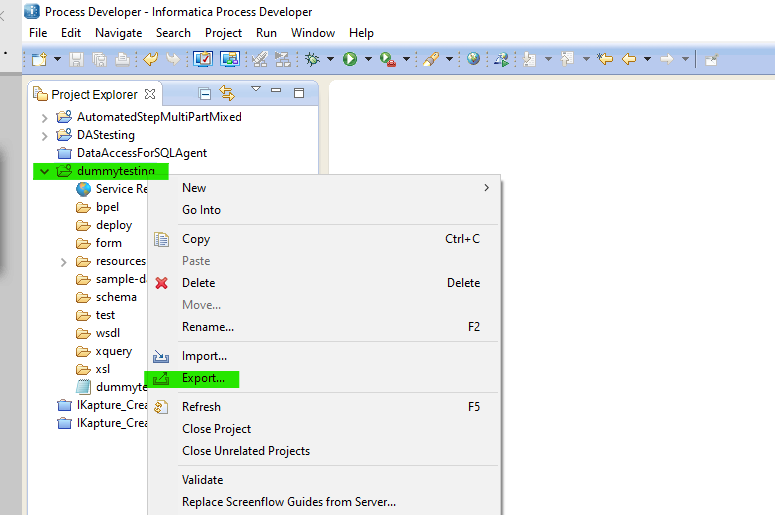The image size is (775, 515).
Task: Choose Validate from context menu
Action: [x=324, y=480]
